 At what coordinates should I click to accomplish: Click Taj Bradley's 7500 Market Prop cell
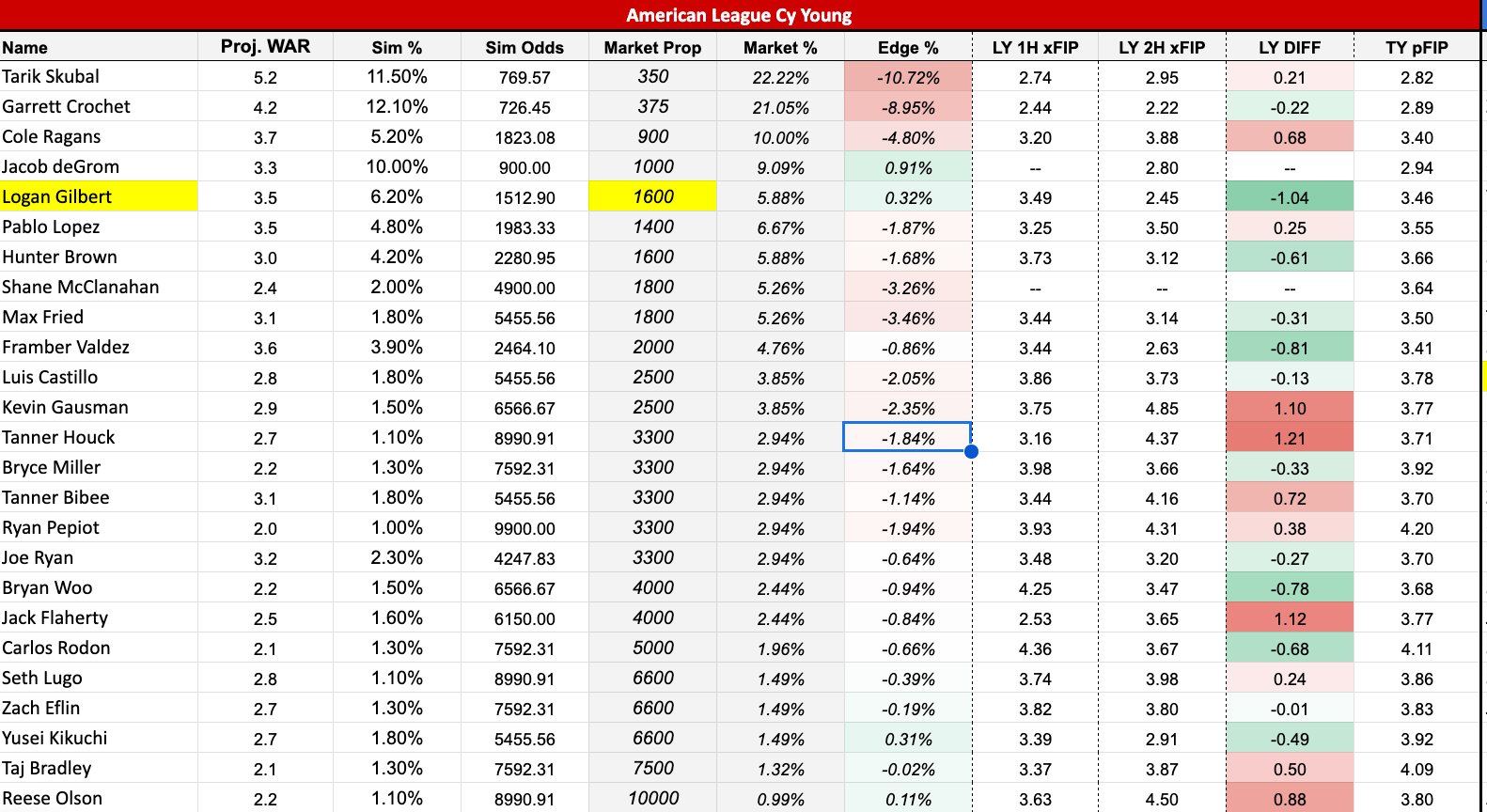point(652,768)
